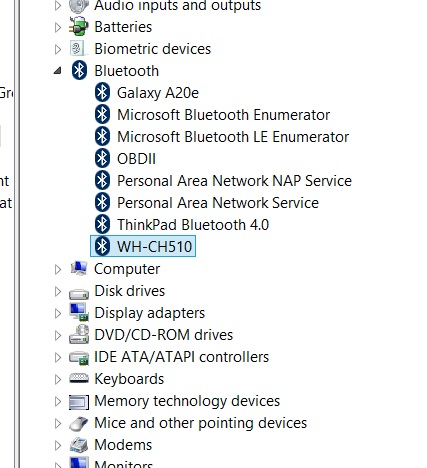427x468 pixels.
Task: Select Microsoft Bluetooth LE Enumerator label
Action: (233, 137)
